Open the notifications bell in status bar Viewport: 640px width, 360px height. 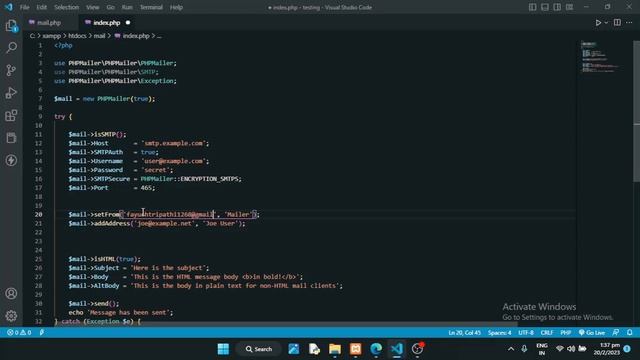tap(629, 333)
